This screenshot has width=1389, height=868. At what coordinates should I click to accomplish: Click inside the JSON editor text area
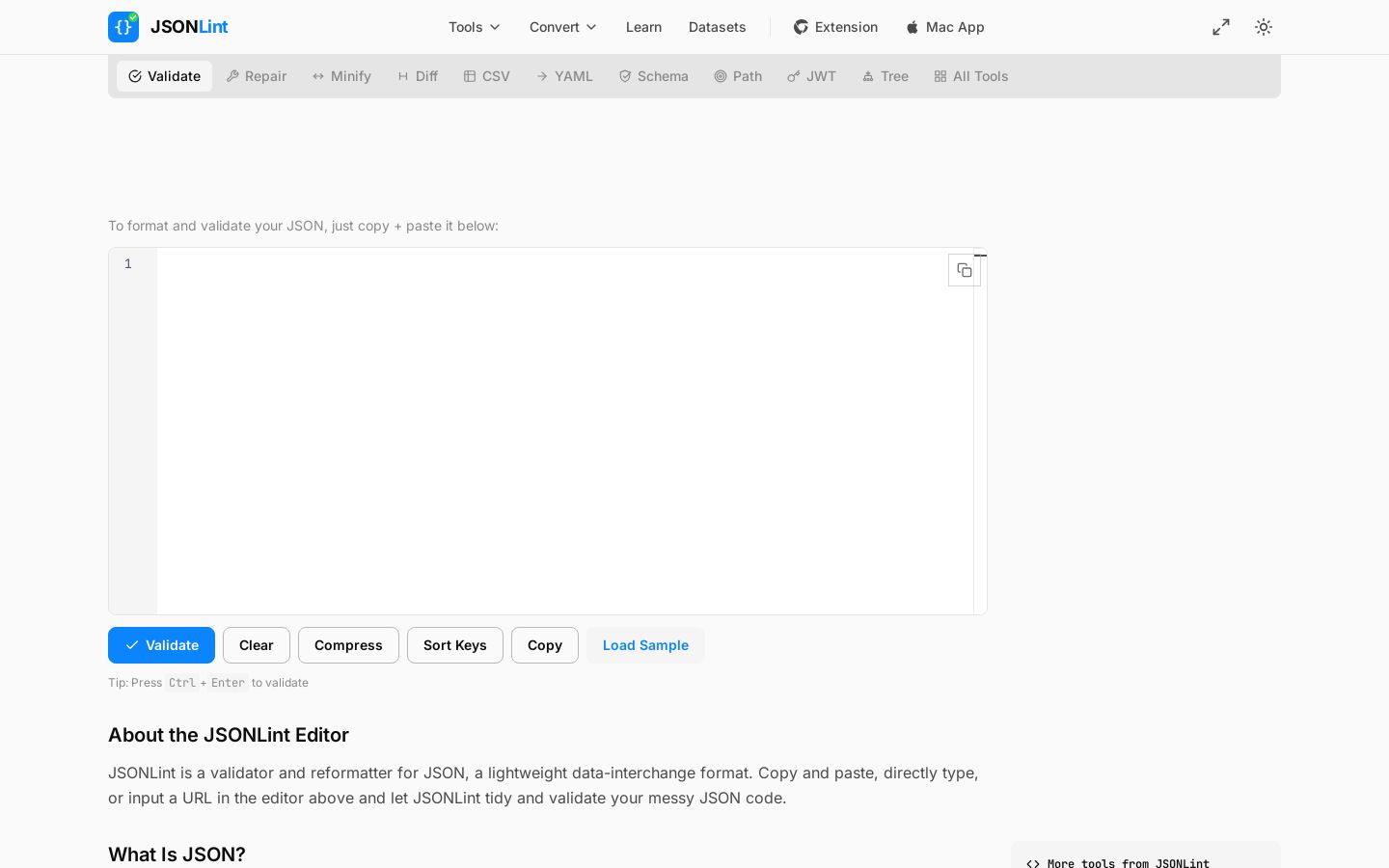pyautogui.click(x=565, y=431)
